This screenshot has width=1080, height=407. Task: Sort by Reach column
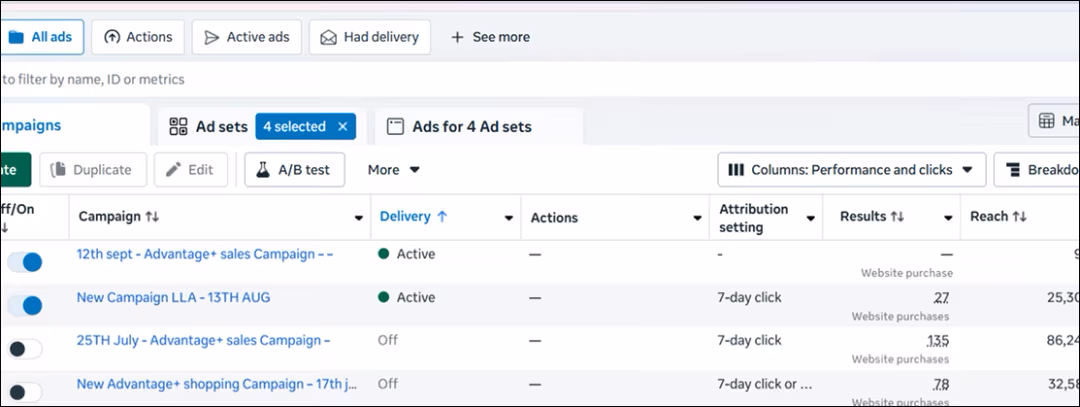999,216
